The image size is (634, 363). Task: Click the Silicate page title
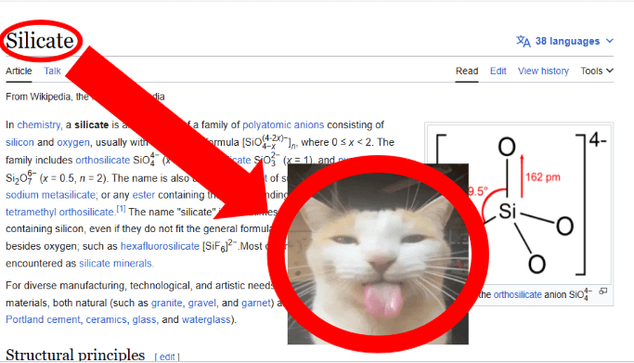pos(40,40)
